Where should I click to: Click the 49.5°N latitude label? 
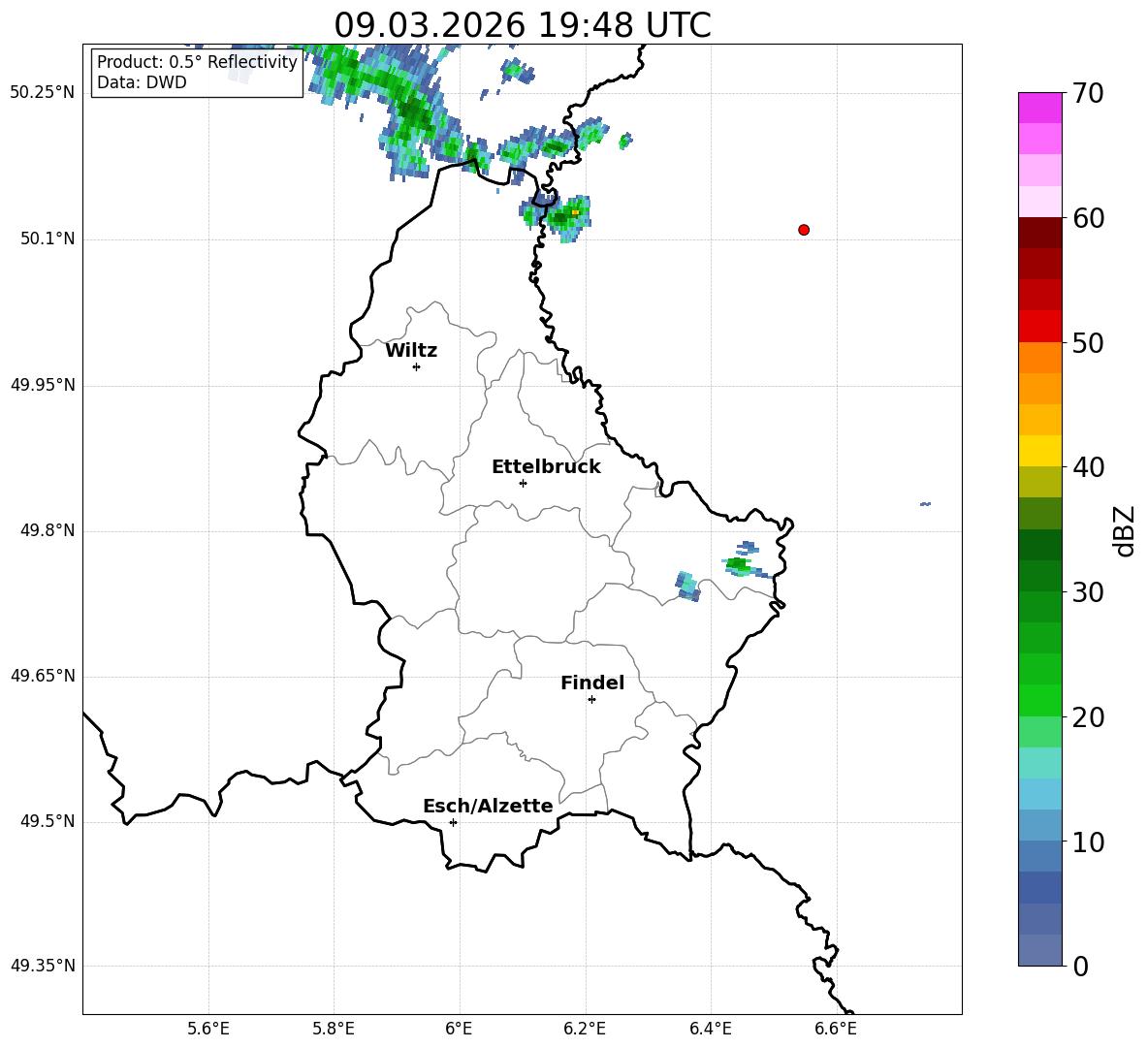[48, 821]
